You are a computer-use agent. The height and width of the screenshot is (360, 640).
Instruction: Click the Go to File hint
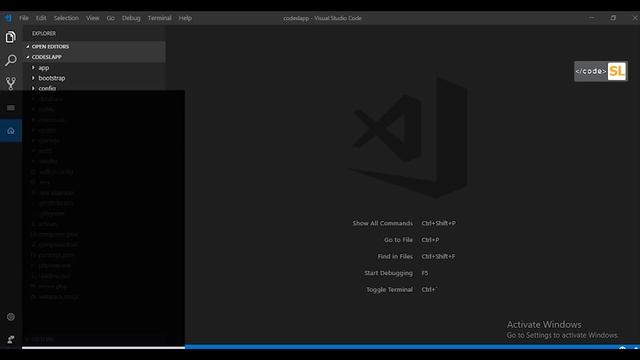(398, 240)
